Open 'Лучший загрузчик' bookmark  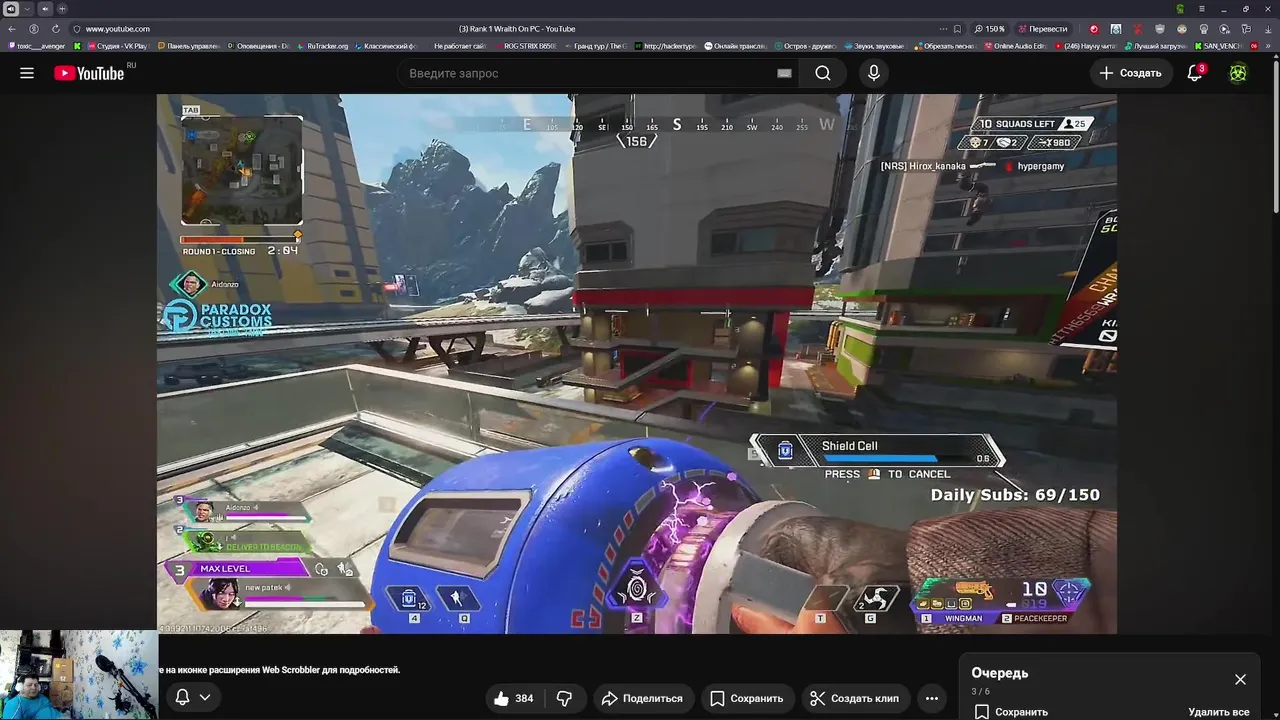click(1154, 46)
